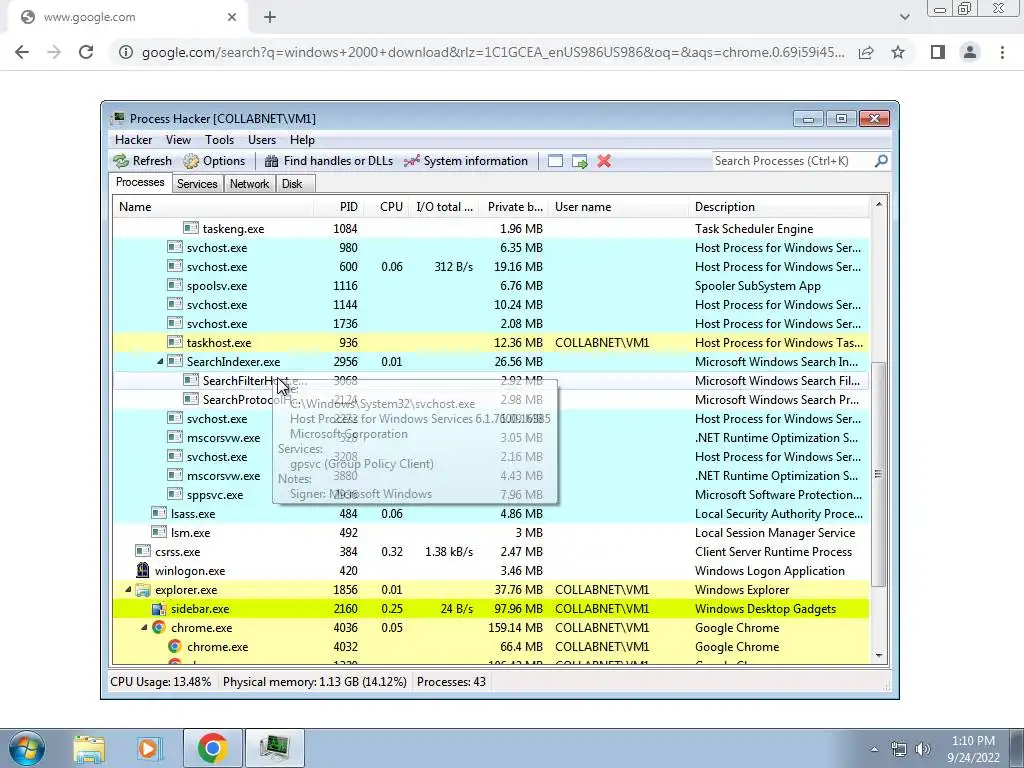Image resolution: width=1024 pixels, height=768 pixels.
Task: Click the Refresh toolbar button
Action: 142,161
